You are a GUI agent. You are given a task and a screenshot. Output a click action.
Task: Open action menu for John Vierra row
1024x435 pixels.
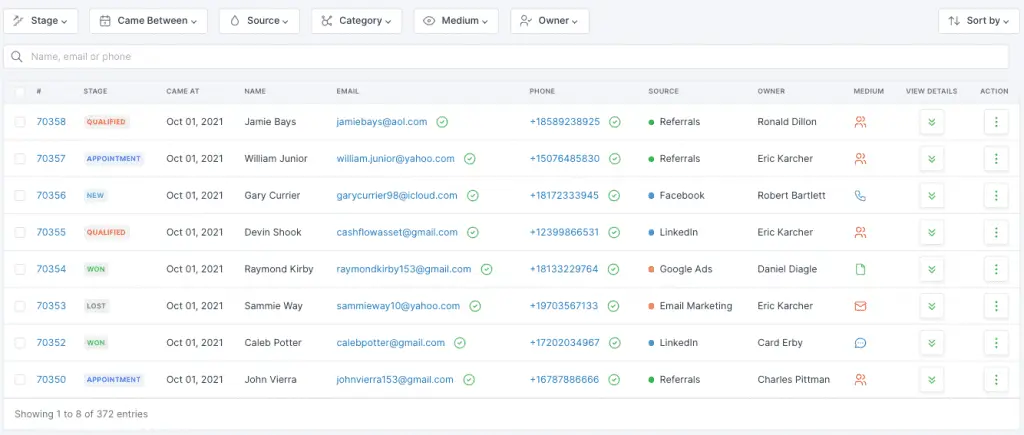tap(995, 380)
